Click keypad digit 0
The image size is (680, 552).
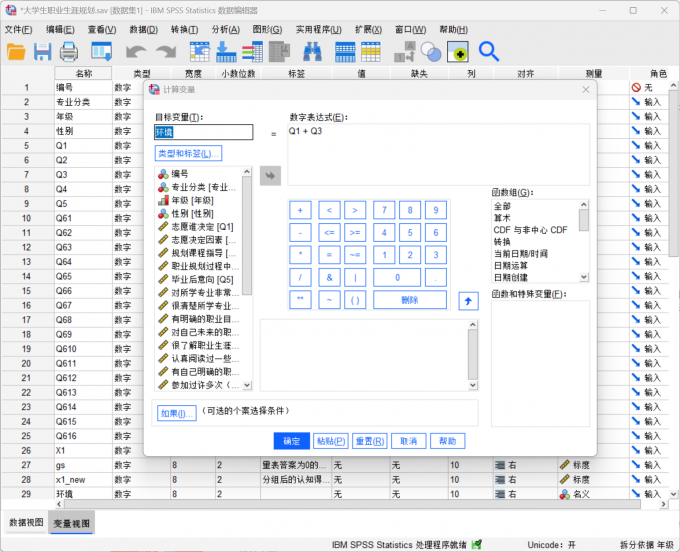coord(397,278)
